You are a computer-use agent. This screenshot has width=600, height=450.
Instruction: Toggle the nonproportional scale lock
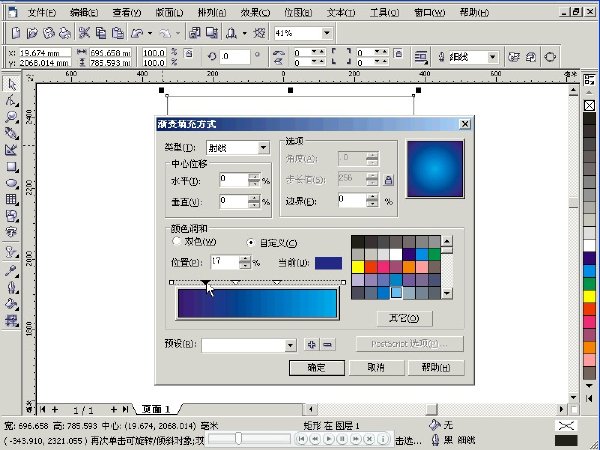tap(188, 53)
